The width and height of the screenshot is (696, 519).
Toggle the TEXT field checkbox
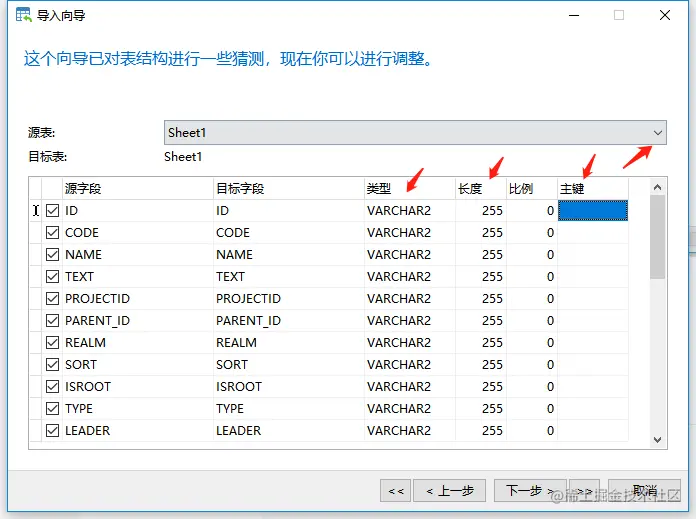[52, 277]
